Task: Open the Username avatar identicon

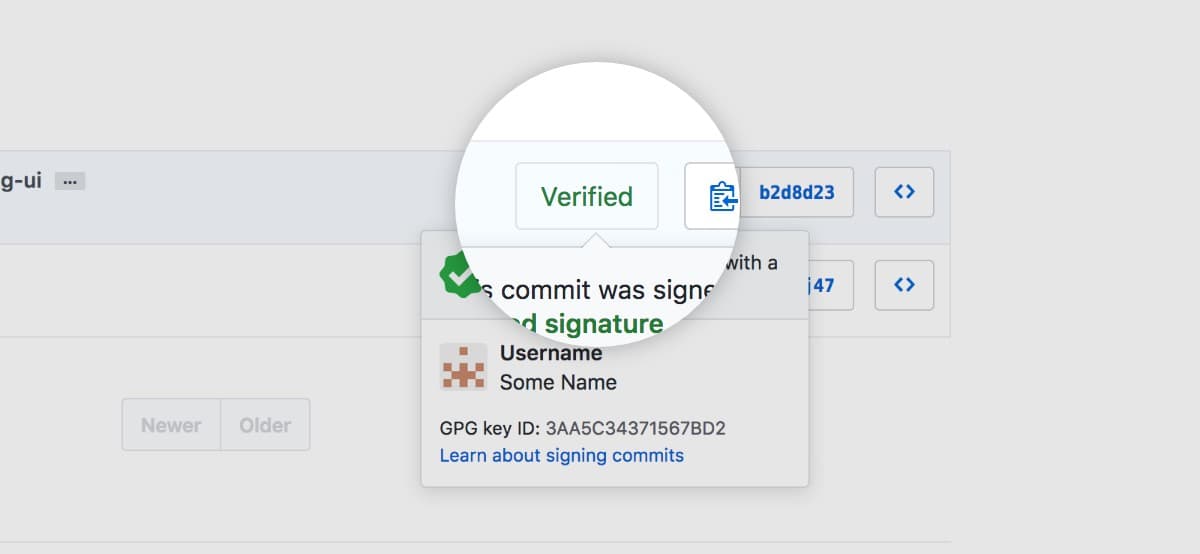Action: click(x=463, y=367)
